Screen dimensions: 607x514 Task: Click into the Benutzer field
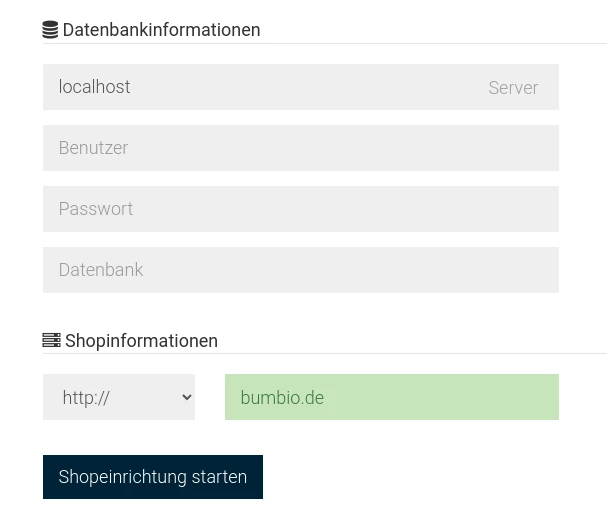pyautogui.click(x=301, y=148)
